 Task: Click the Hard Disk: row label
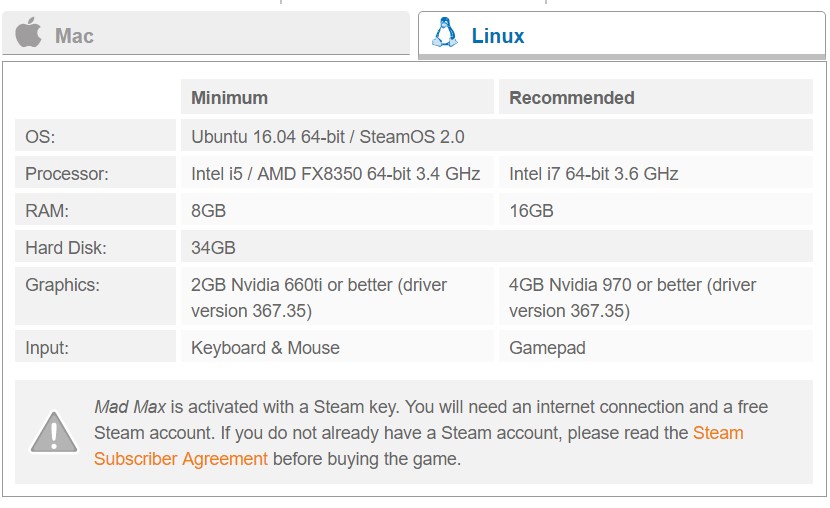point(95,248)
